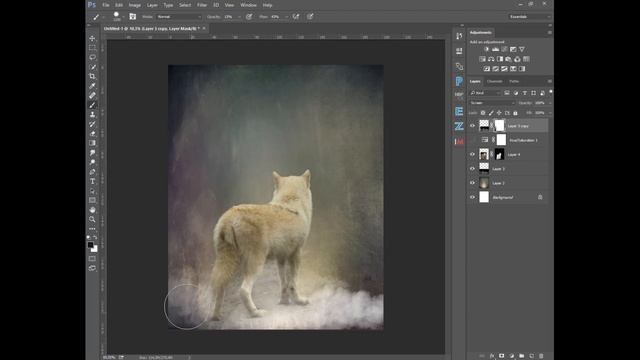Open layer blend mode dropdown set to Screen
This screenshot has height=360, width=640.
click(x=492, y=103)
